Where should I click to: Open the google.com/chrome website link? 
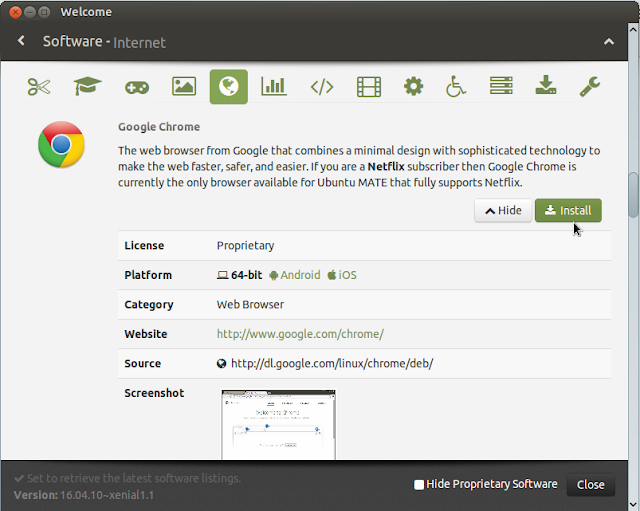point(300,334)
